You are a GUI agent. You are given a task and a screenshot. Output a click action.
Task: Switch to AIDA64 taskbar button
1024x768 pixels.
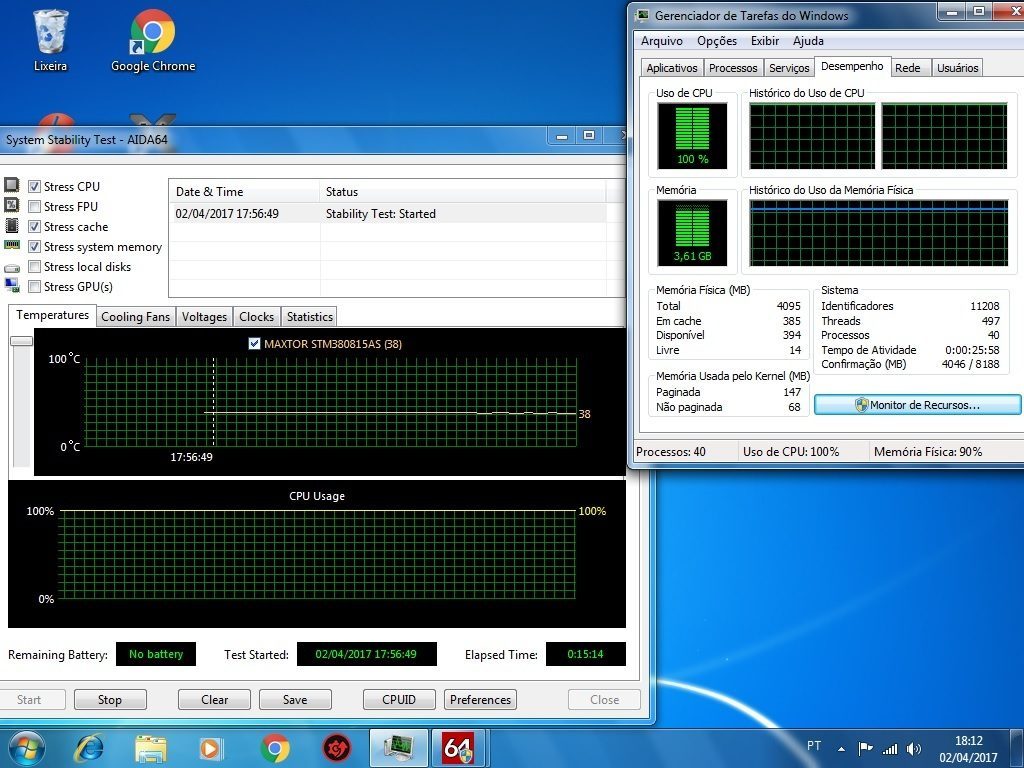coord(458,748)
